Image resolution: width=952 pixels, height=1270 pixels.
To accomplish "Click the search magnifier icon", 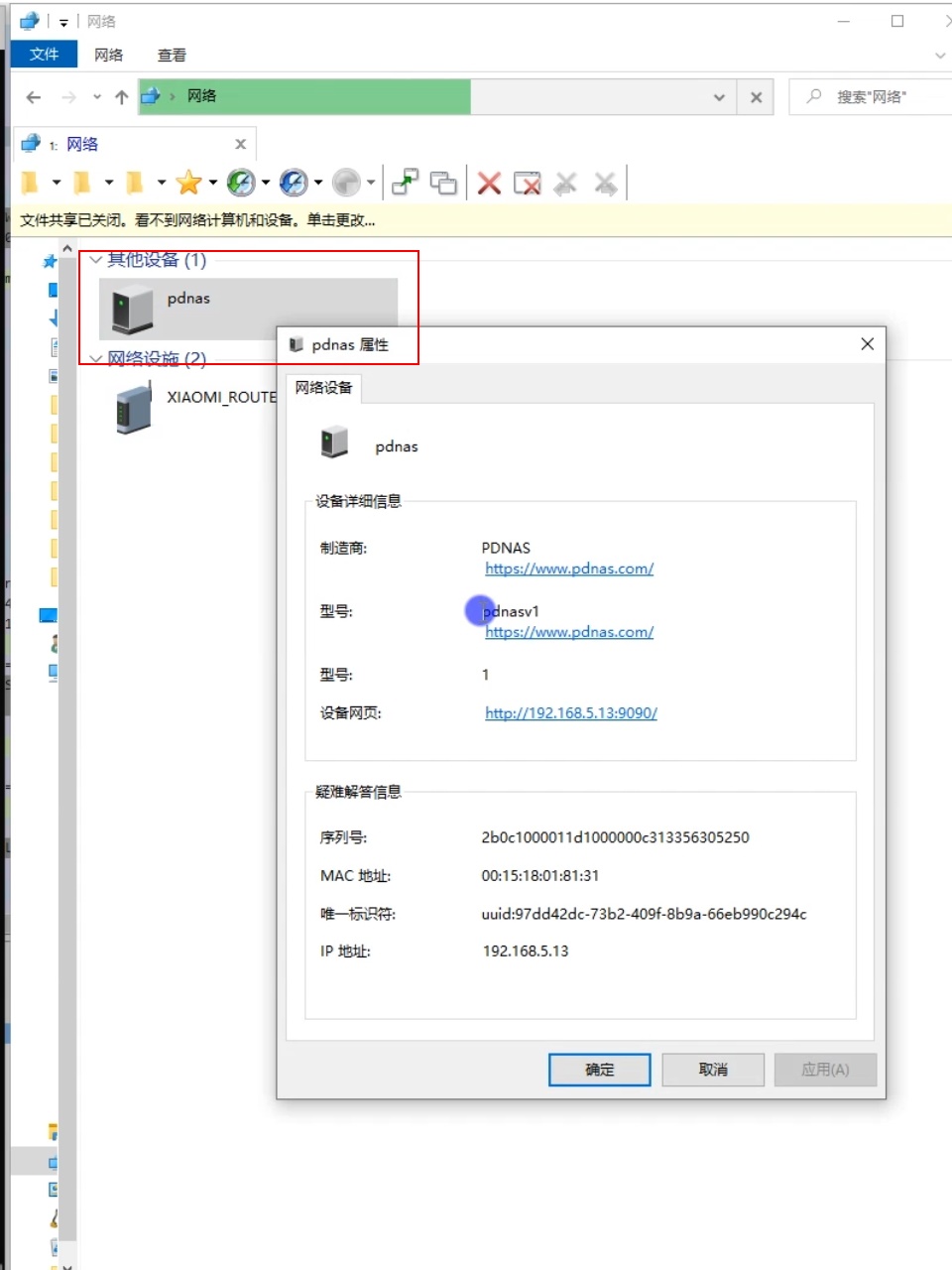I will [814, 96].
